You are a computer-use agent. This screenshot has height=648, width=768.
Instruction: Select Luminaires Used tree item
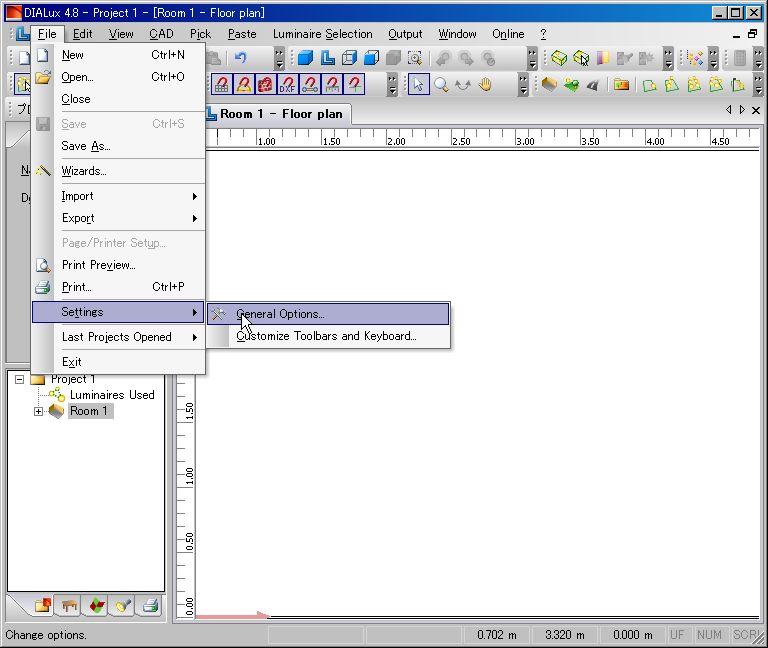pyautogui.click(x=112, y=395)
